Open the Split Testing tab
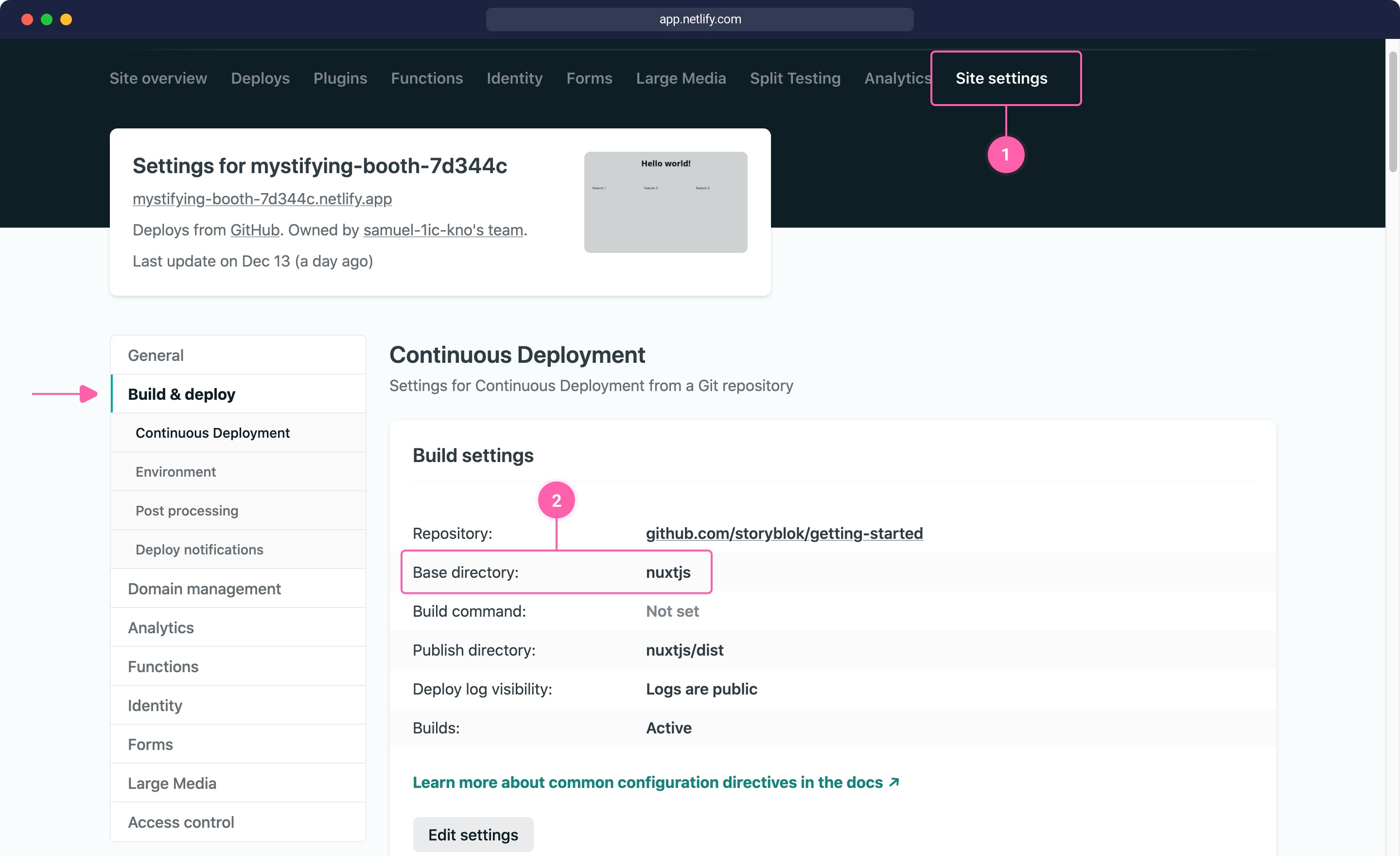This screenshot has width=1400, height=856. coord(795,78)
